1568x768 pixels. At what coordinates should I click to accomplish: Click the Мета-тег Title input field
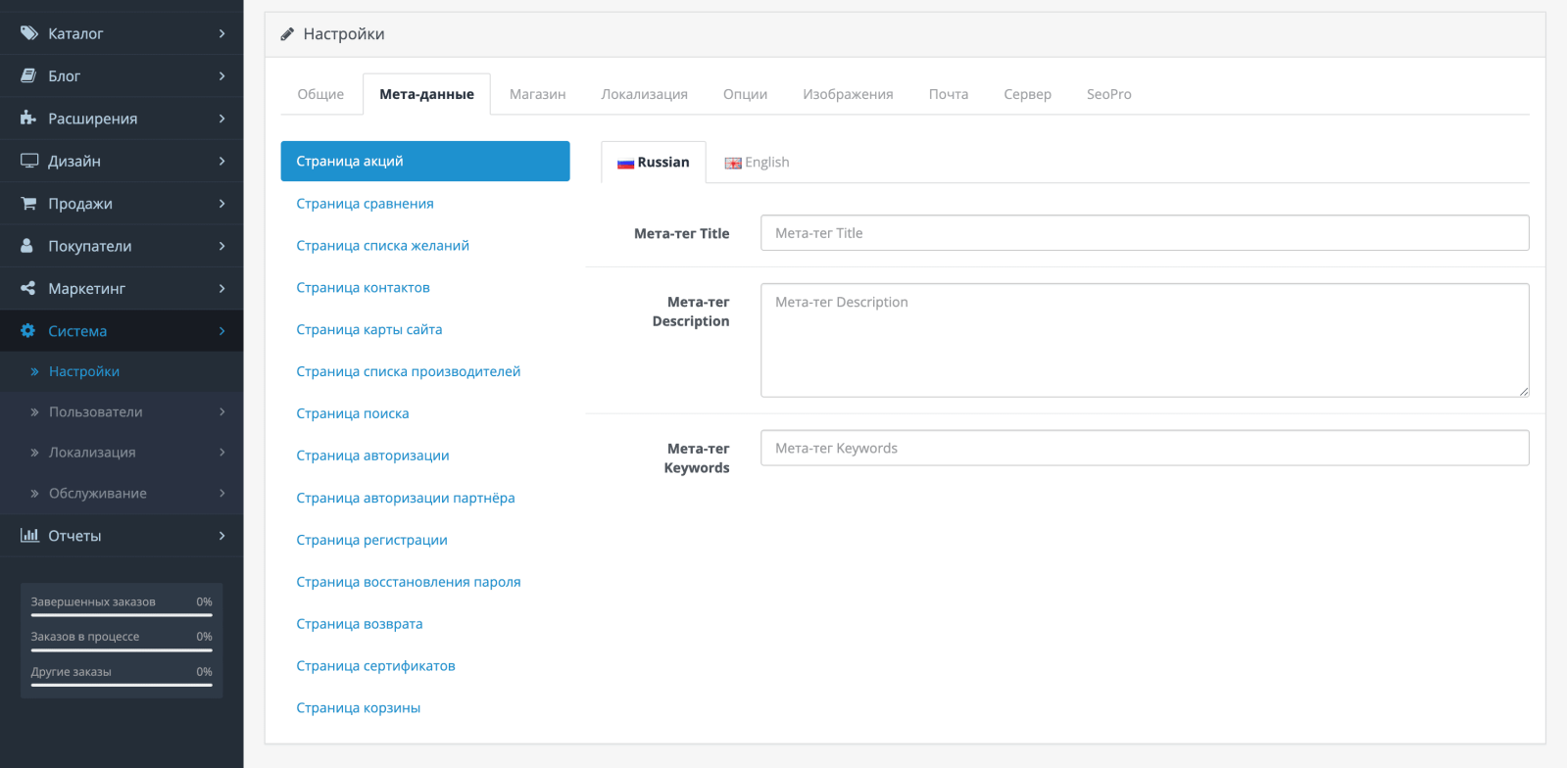(x=1145, y=233)
